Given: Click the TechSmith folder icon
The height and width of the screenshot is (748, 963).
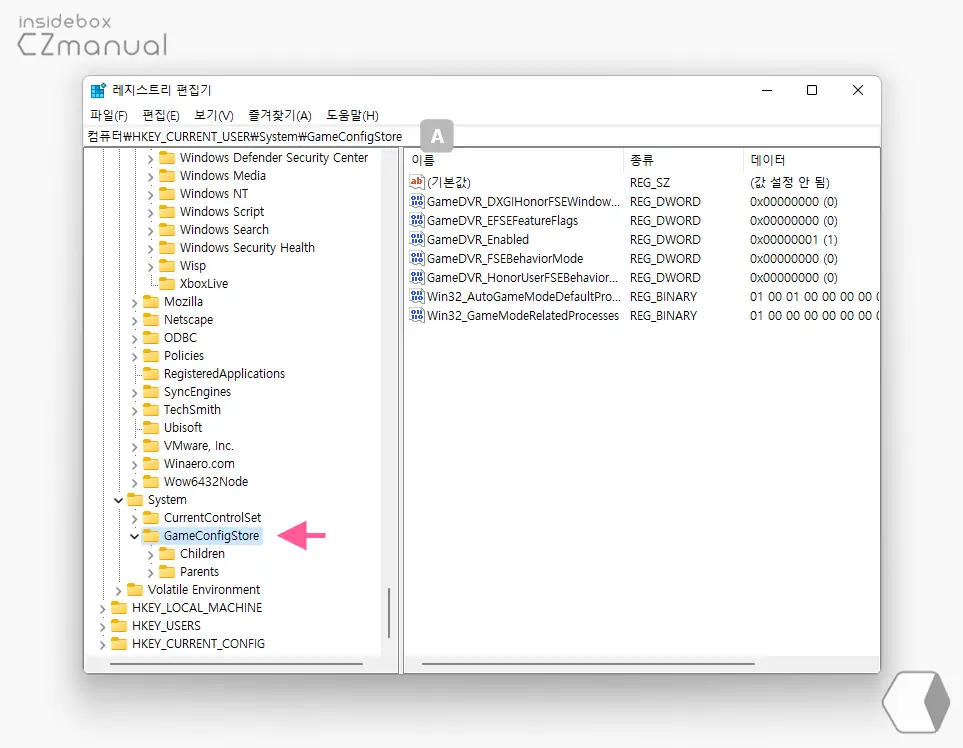Looking at the screenshot, I should (x=151, y=410).
